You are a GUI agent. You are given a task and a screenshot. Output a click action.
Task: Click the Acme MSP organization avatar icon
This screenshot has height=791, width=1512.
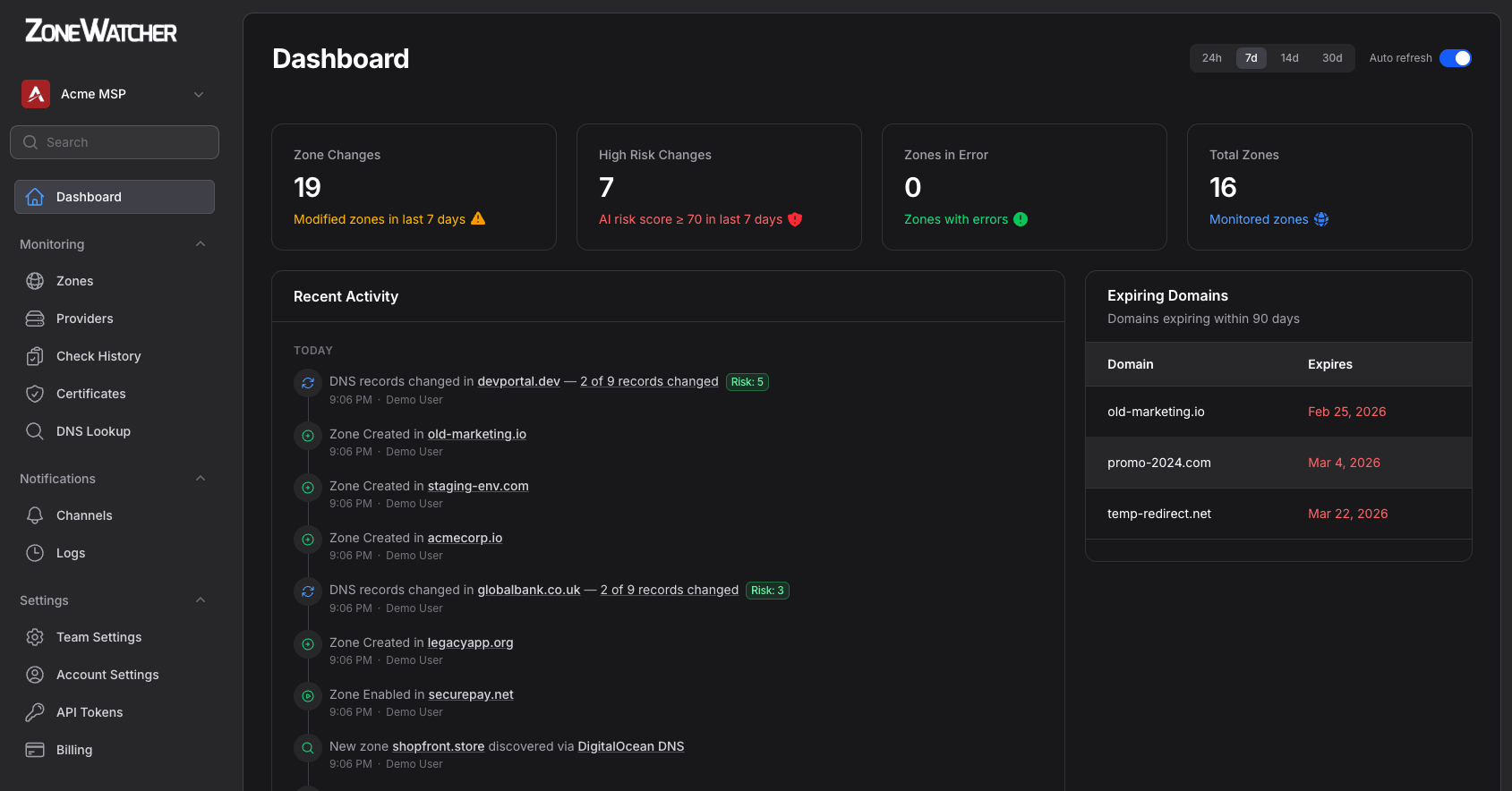point(36,94)
